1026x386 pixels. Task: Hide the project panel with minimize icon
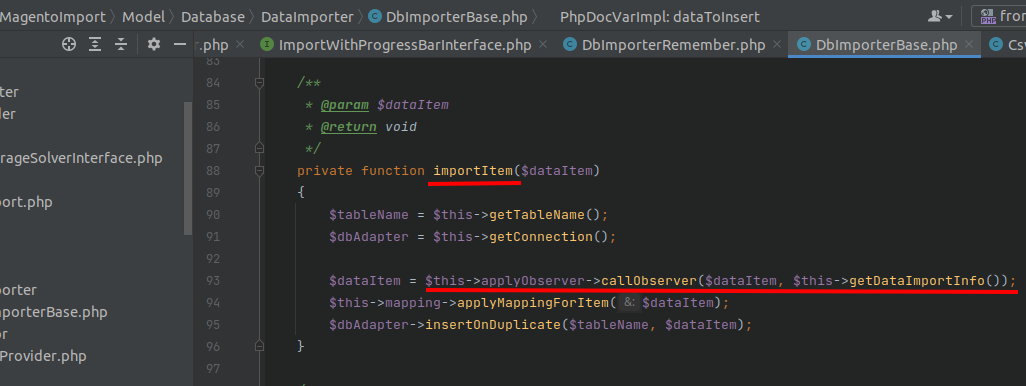(180, 44)
